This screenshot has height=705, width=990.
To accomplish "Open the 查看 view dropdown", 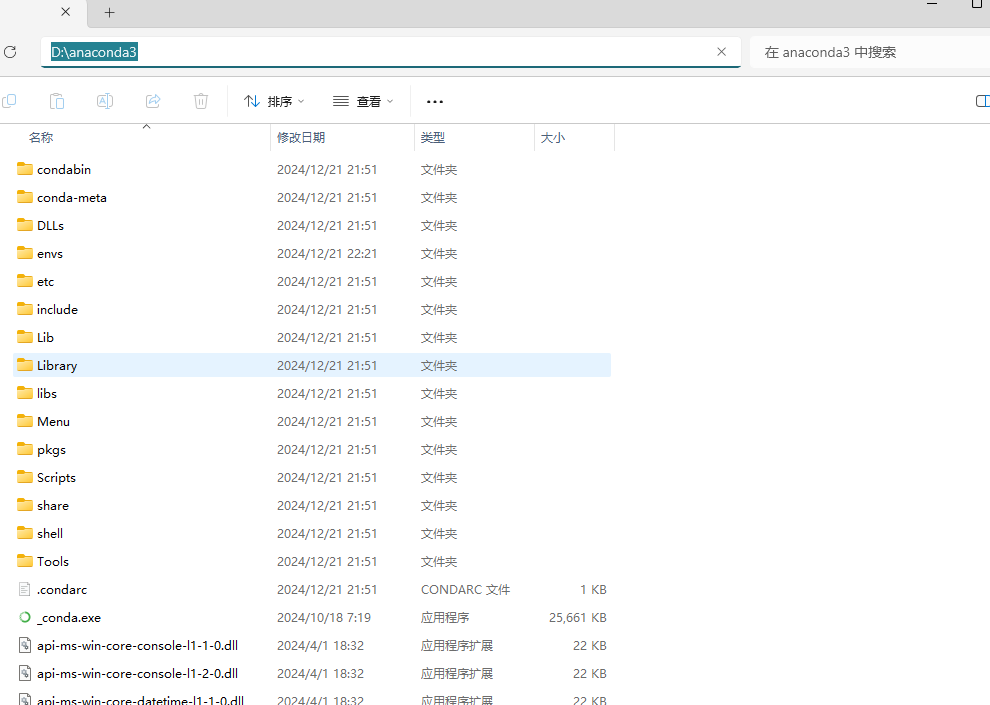I will pyautogui.click(x=363, y=101).
